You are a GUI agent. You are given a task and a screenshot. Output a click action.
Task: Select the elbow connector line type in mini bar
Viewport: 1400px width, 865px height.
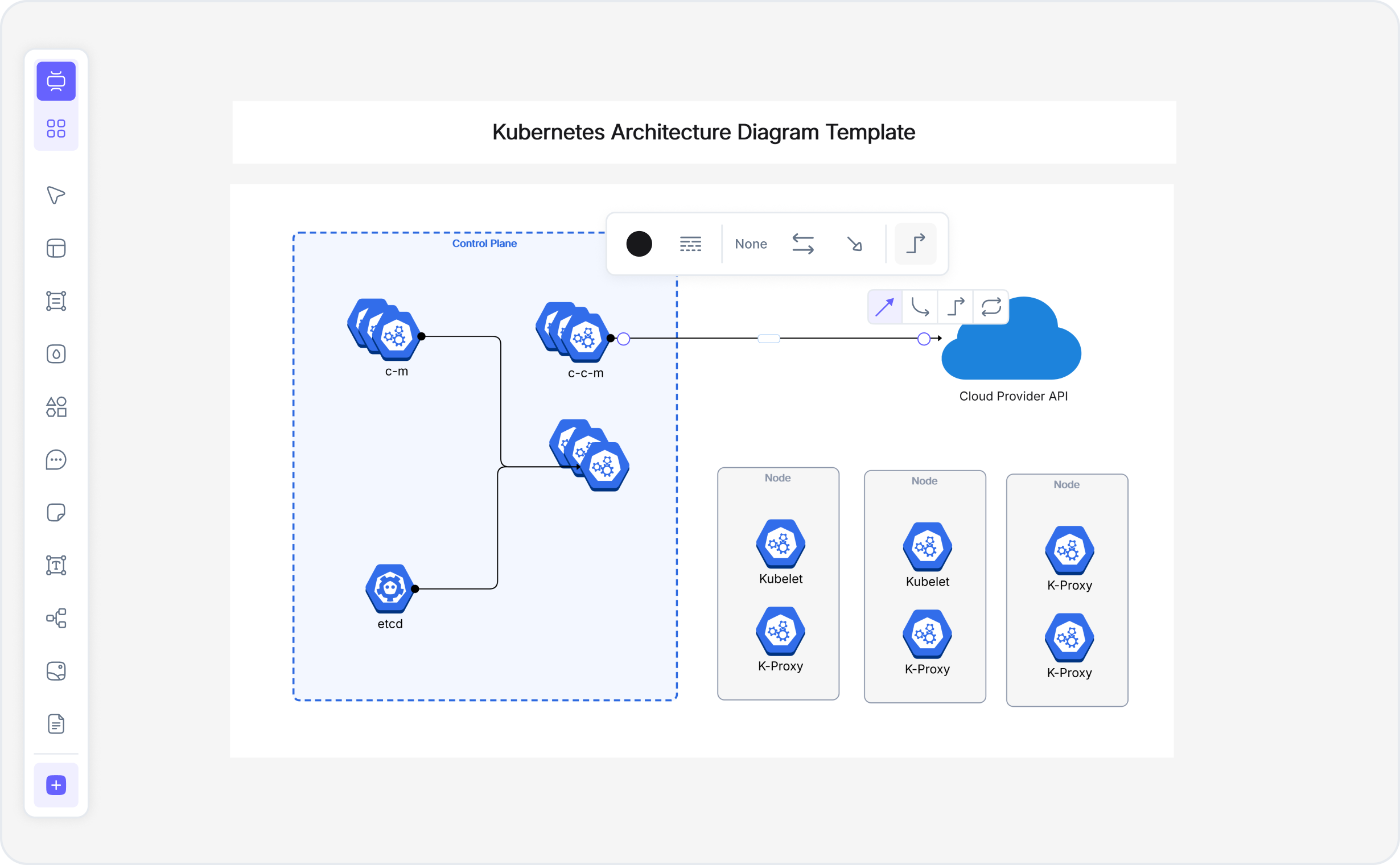tap(956, 307)
